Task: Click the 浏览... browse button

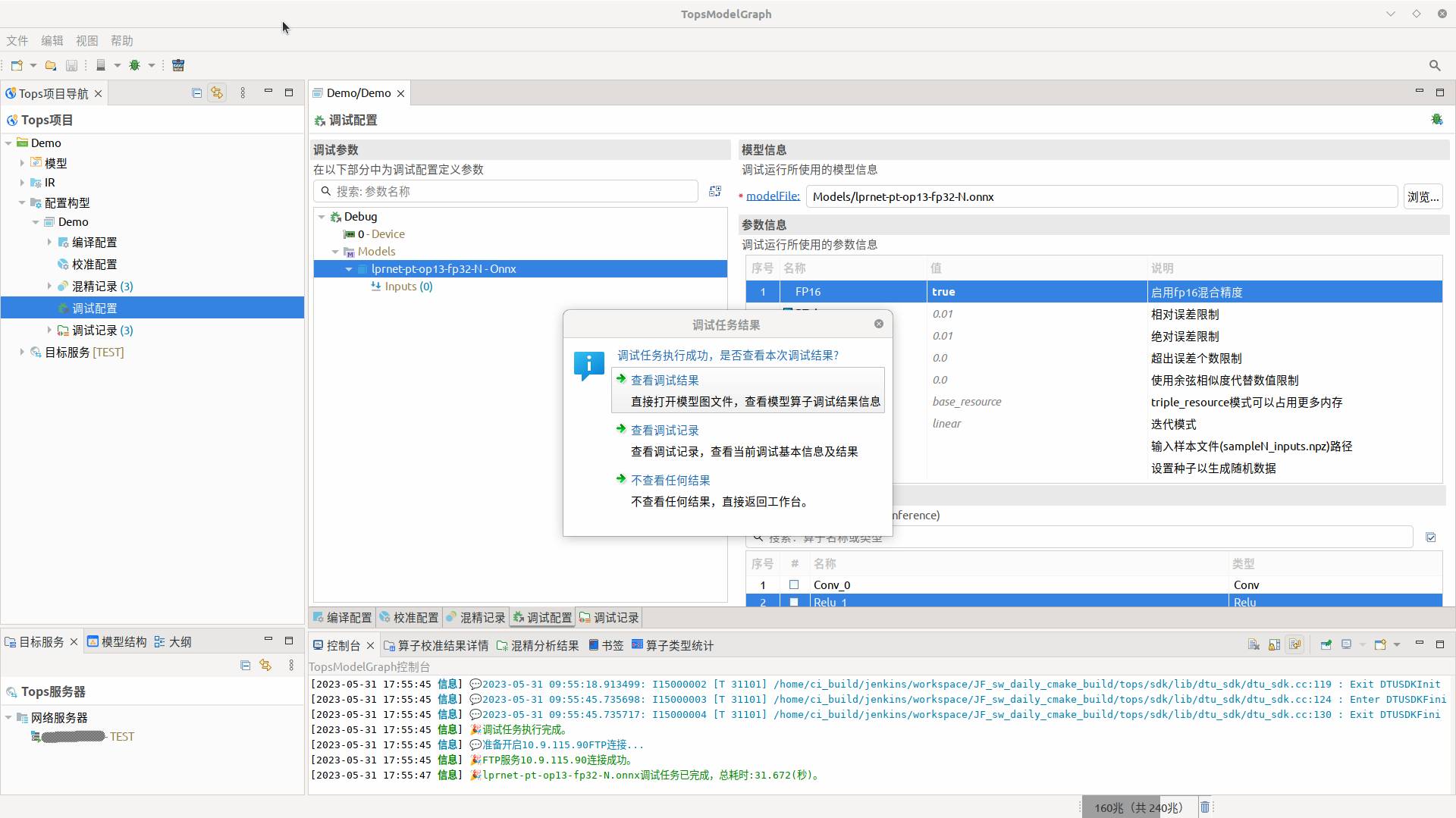Action: pyautogui.click(x=1423, y=196)
